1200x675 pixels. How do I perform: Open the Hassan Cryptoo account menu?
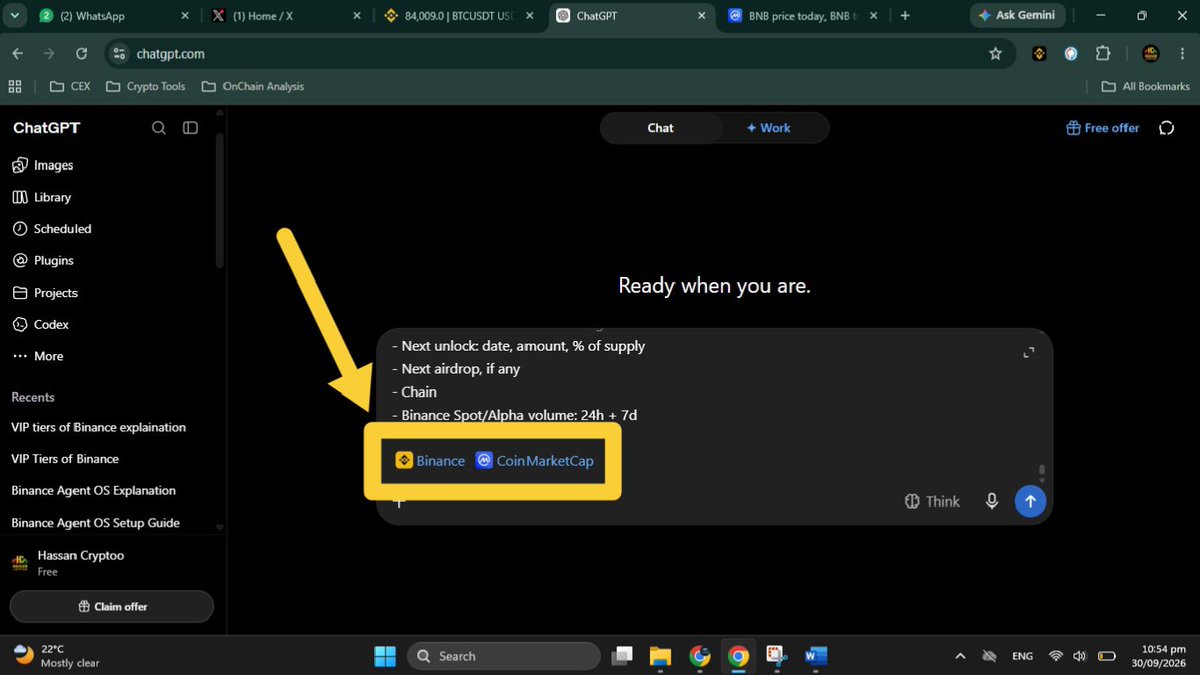(110, 563)
